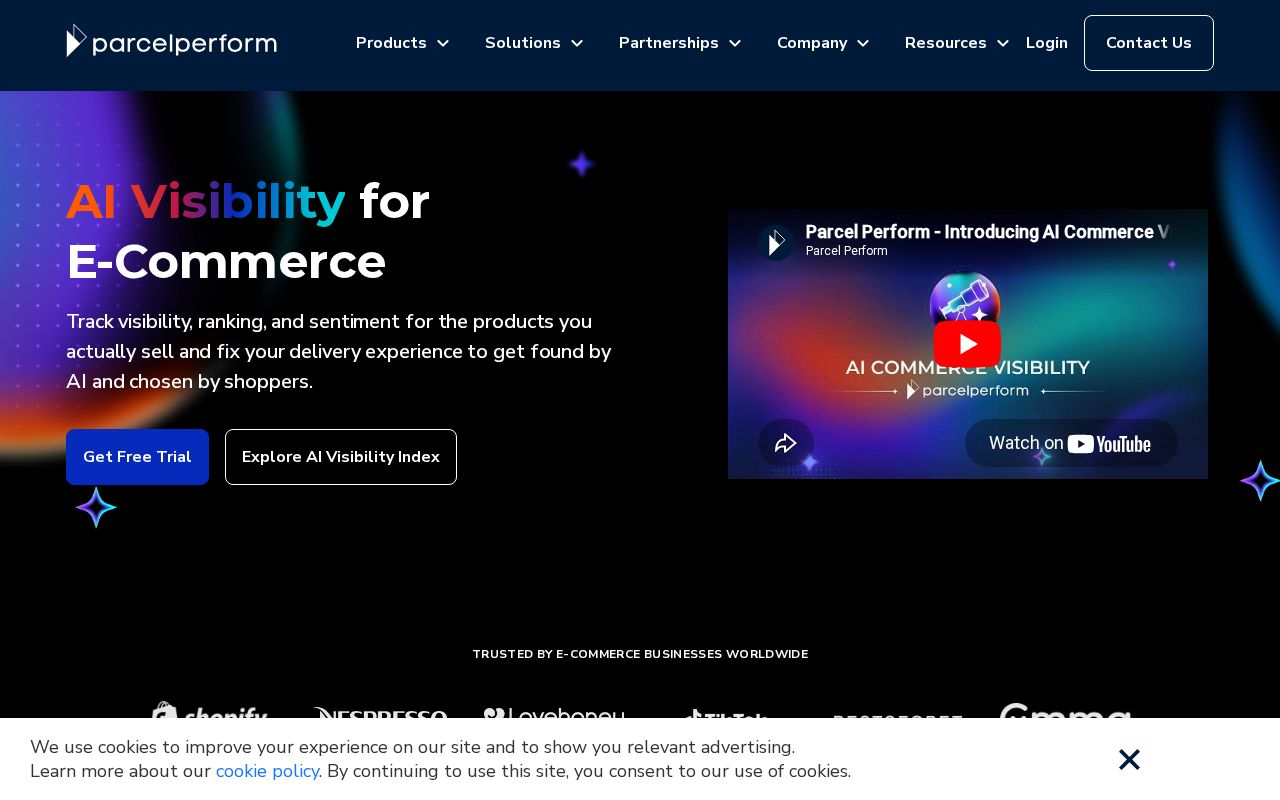1280x800 pixels.
Task: Open the cookie policy link
Action: (x=267, y=771)
